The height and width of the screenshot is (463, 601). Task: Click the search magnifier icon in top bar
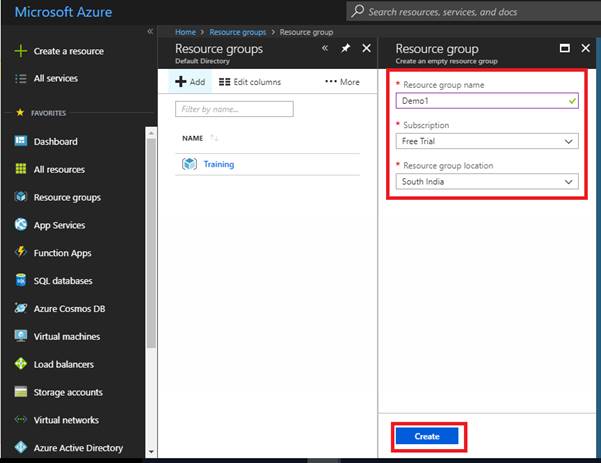click(x=357, y=11)
